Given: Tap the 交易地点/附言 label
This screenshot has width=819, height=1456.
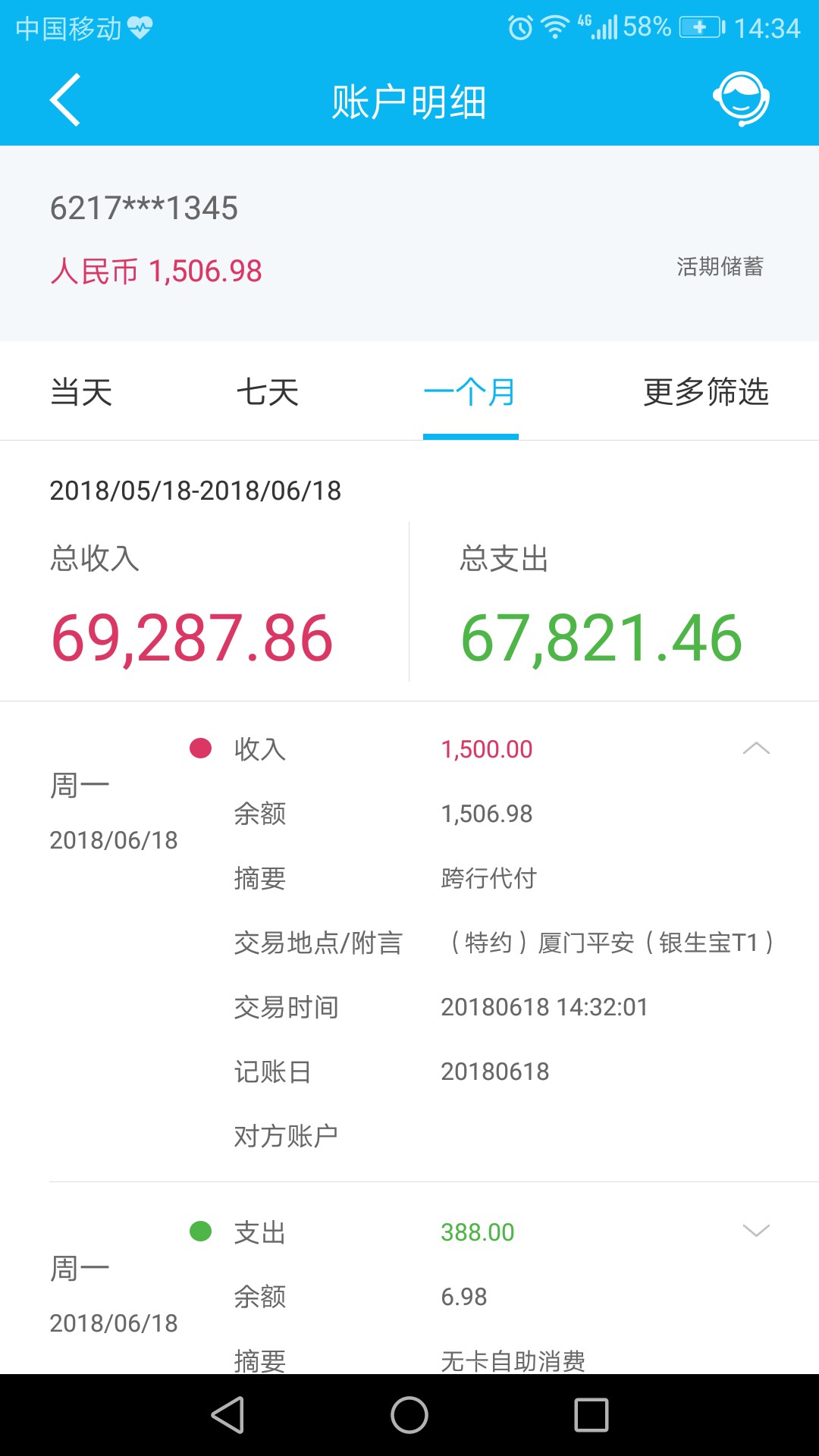Looking at the screenshot, I should pos(318,943).
